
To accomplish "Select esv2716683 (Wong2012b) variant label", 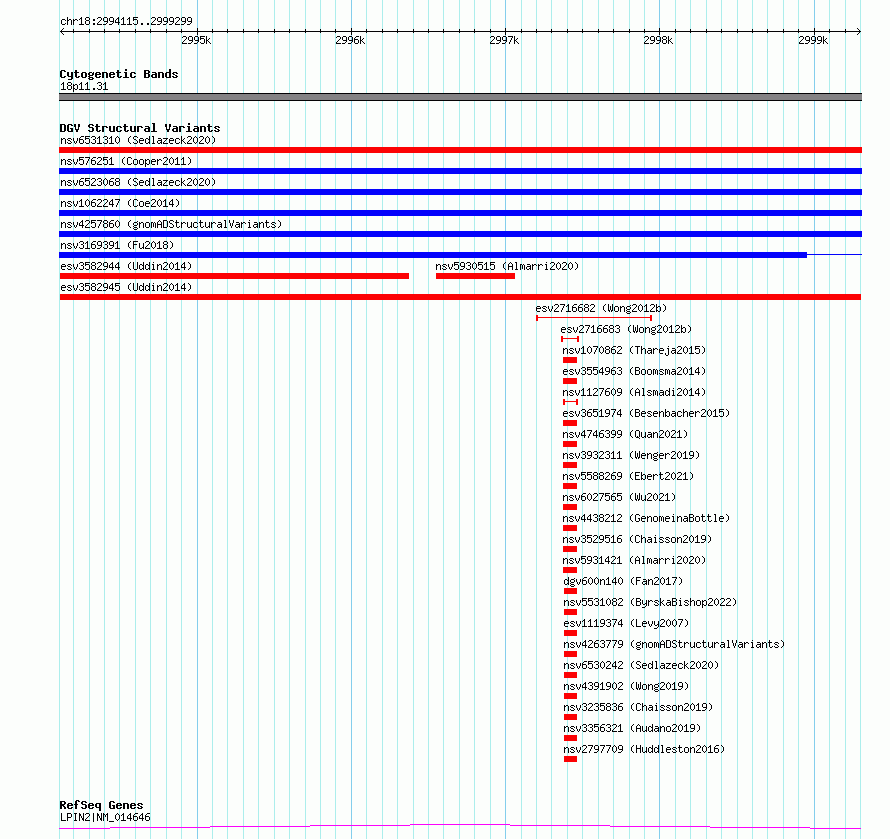I will 626,329.
